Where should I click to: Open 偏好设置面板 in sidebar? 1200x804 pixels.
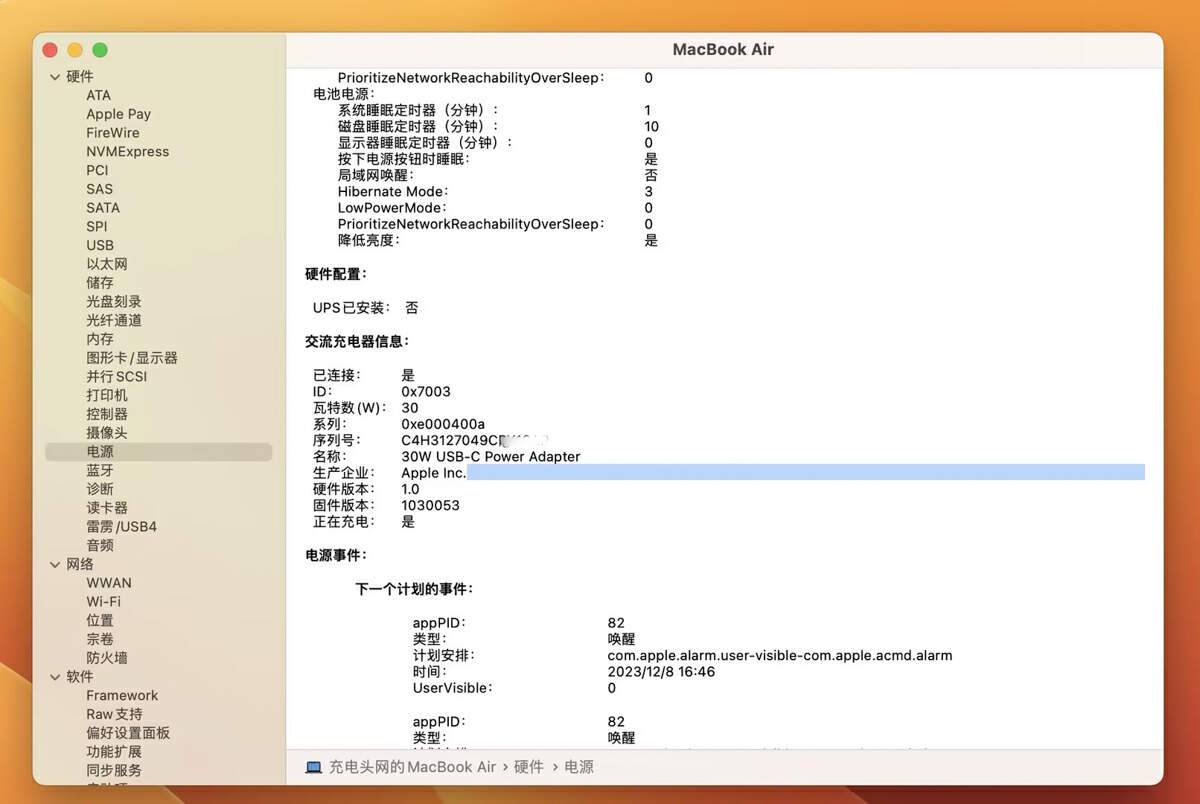[128, 733]
